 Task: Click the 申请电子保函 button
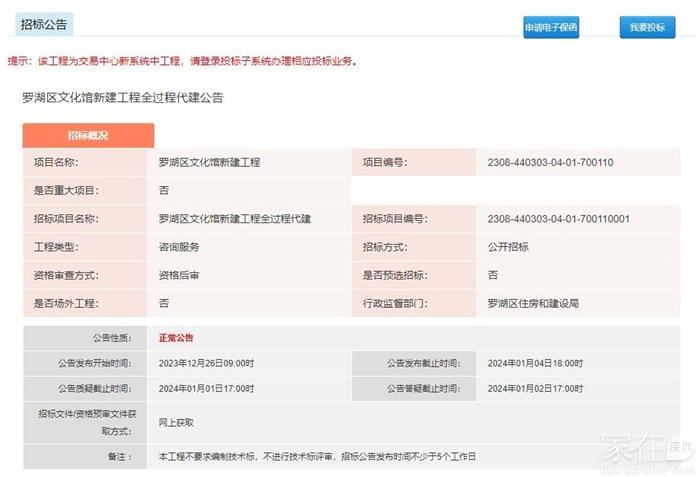pyautogui.click(x=551, y=28)
